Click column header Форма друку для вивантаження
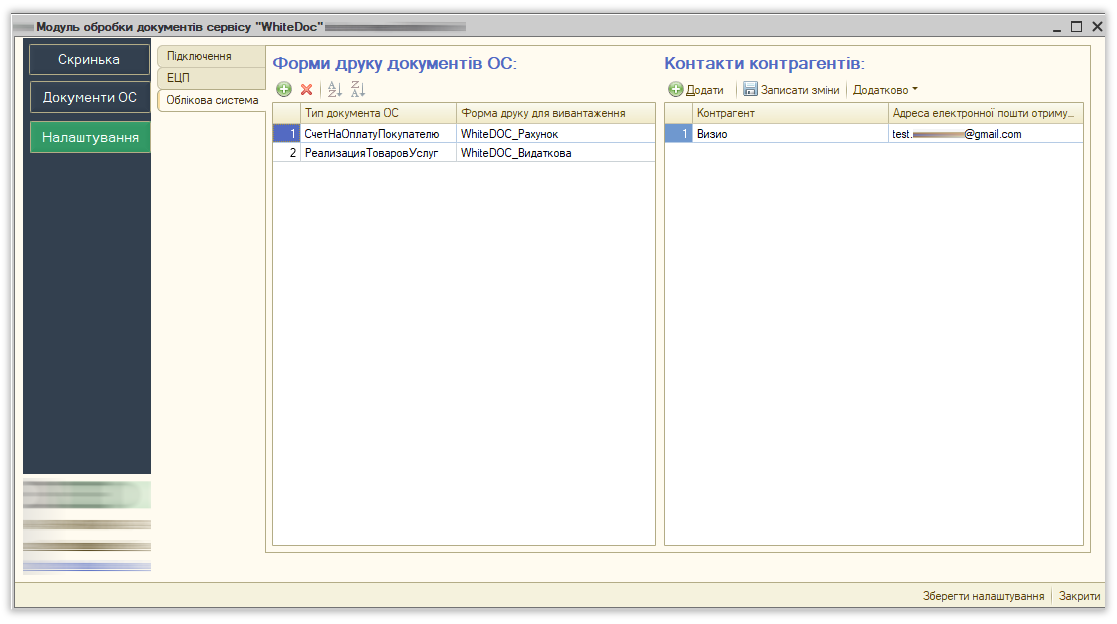This screenshot has height=624, width=1117. click(556, 113)
